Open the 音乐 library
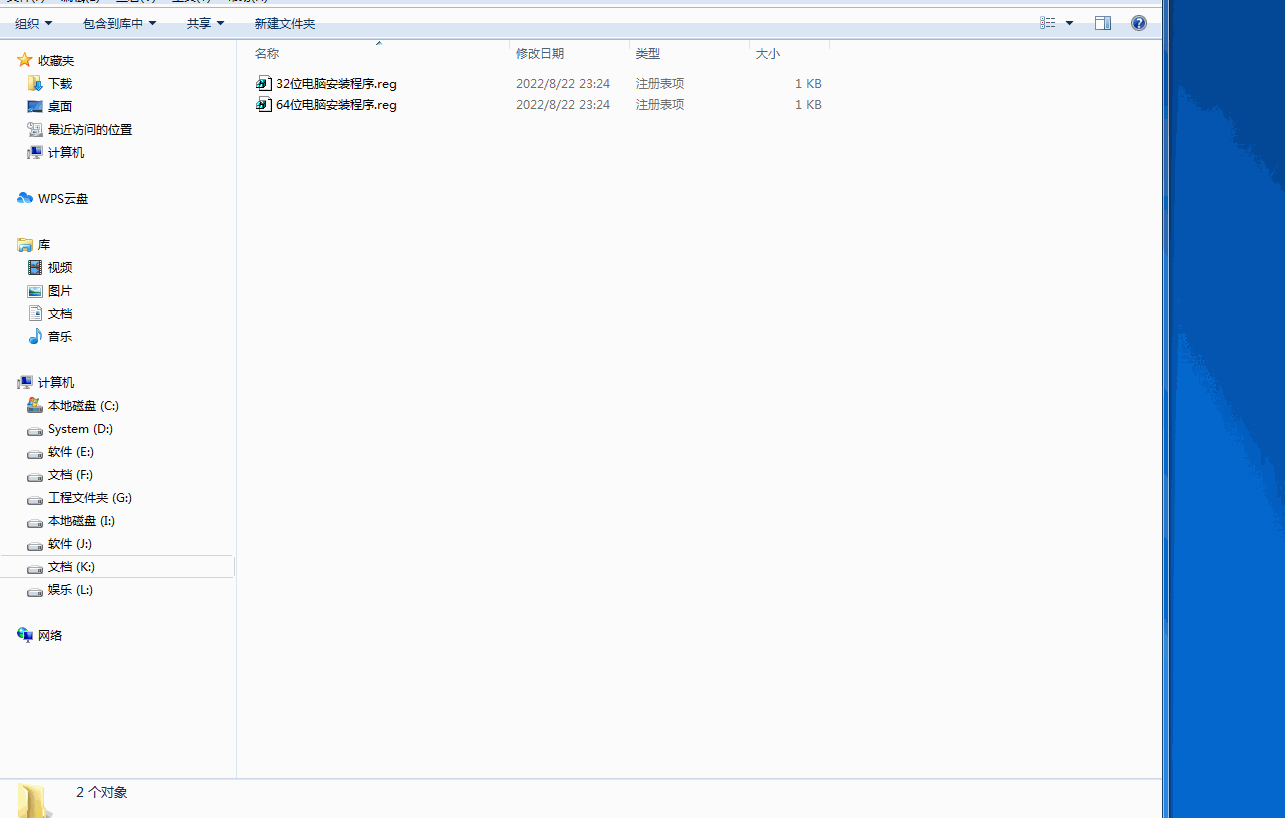This screenshot has width=1285, height=818. (50, 336)
